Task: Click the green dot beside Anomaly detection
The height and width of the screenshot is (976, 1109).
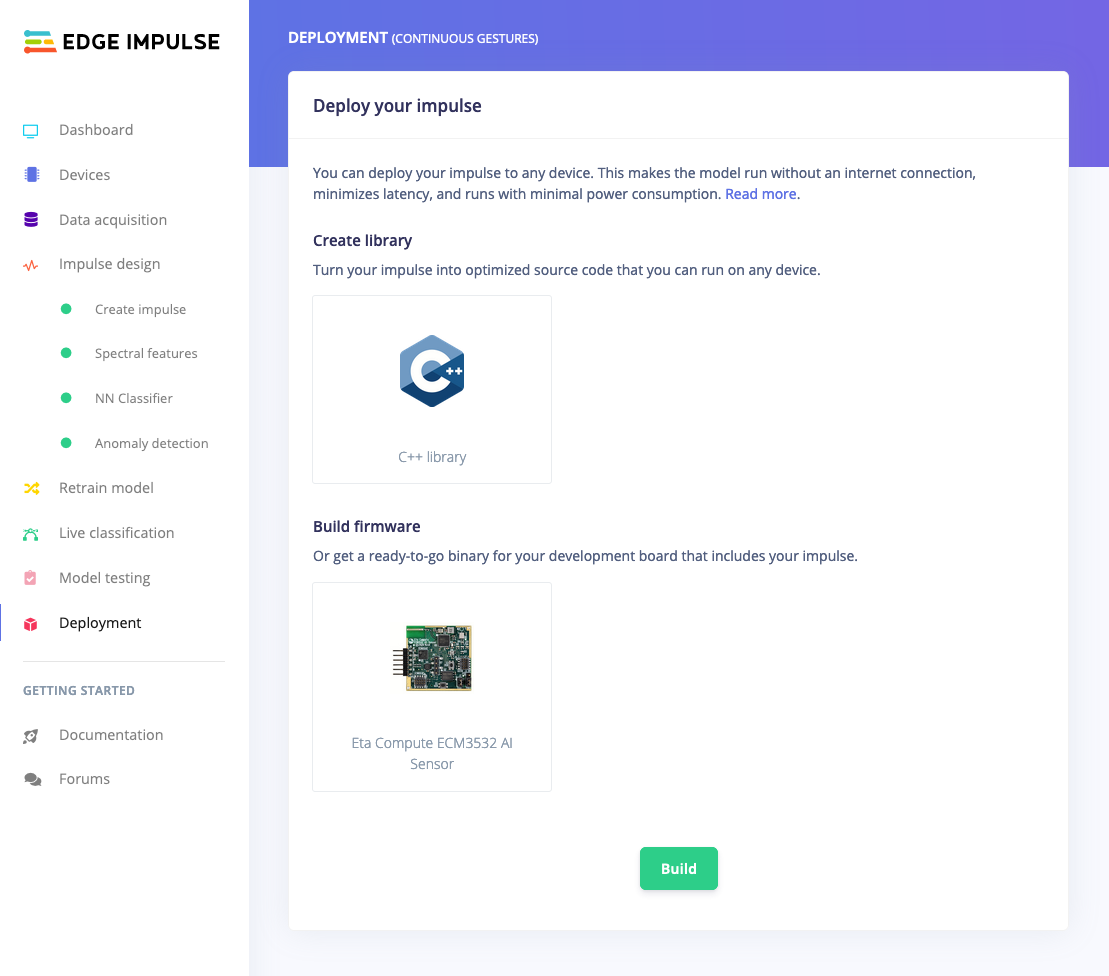Action: click(x=66, y=443)
